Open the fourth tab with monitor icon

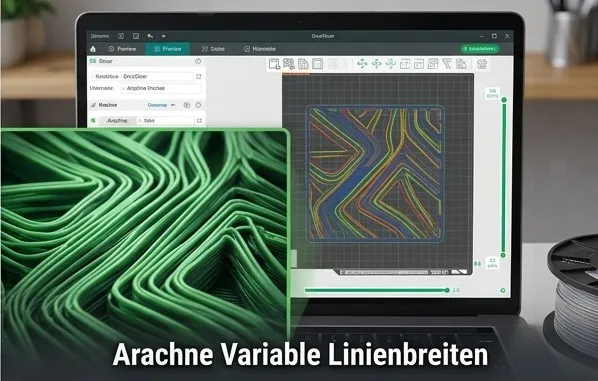tap(260, 49)
